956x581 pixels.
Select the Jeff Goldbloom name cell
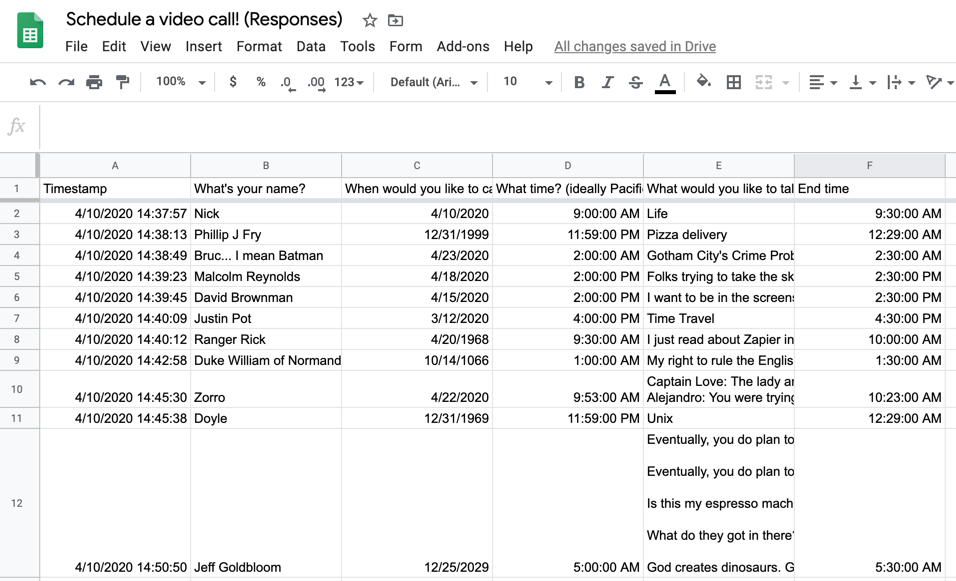click(x=266, y=503)
